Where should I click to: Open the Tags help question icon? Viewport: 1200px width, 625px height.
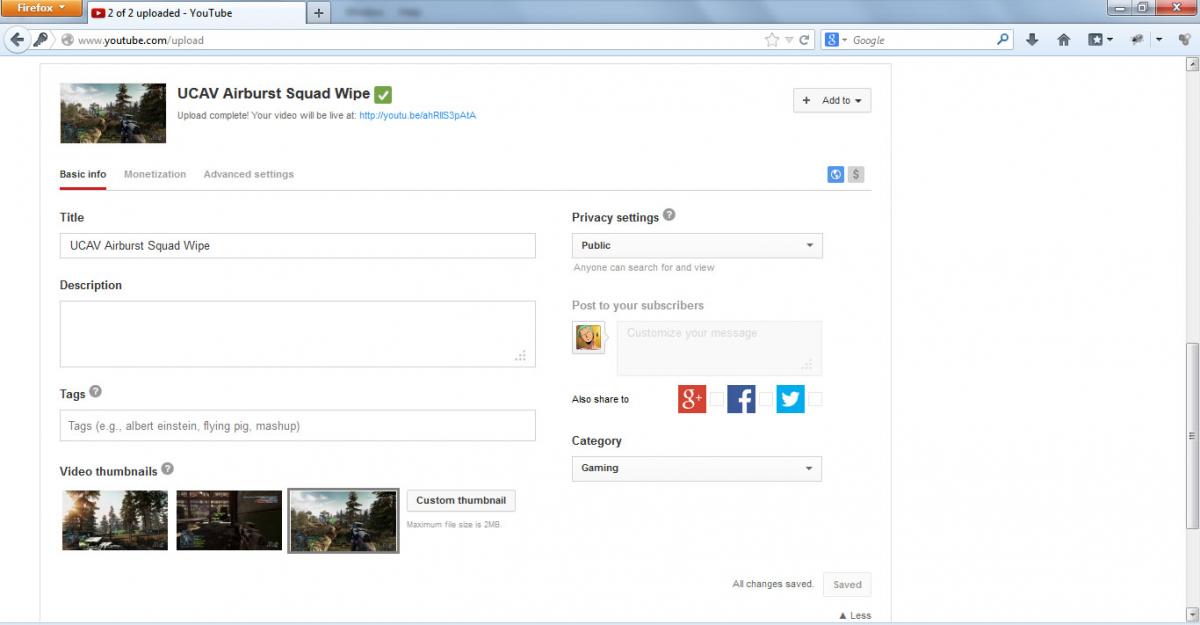(95, 392)
